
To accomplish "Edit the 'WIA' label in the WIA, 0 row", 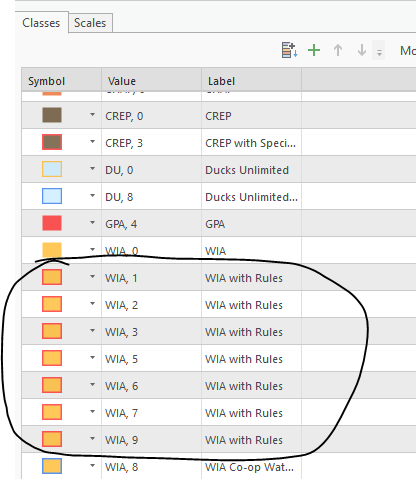I will (251, 250).
